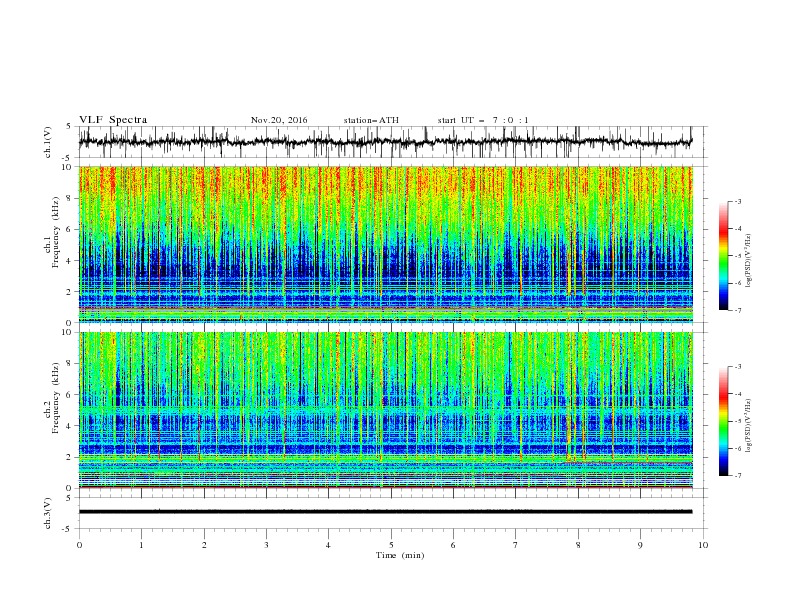792x612 pixels.
Task: Select the "start UT = 7 :0 :1" text
Action: point(483,120)
